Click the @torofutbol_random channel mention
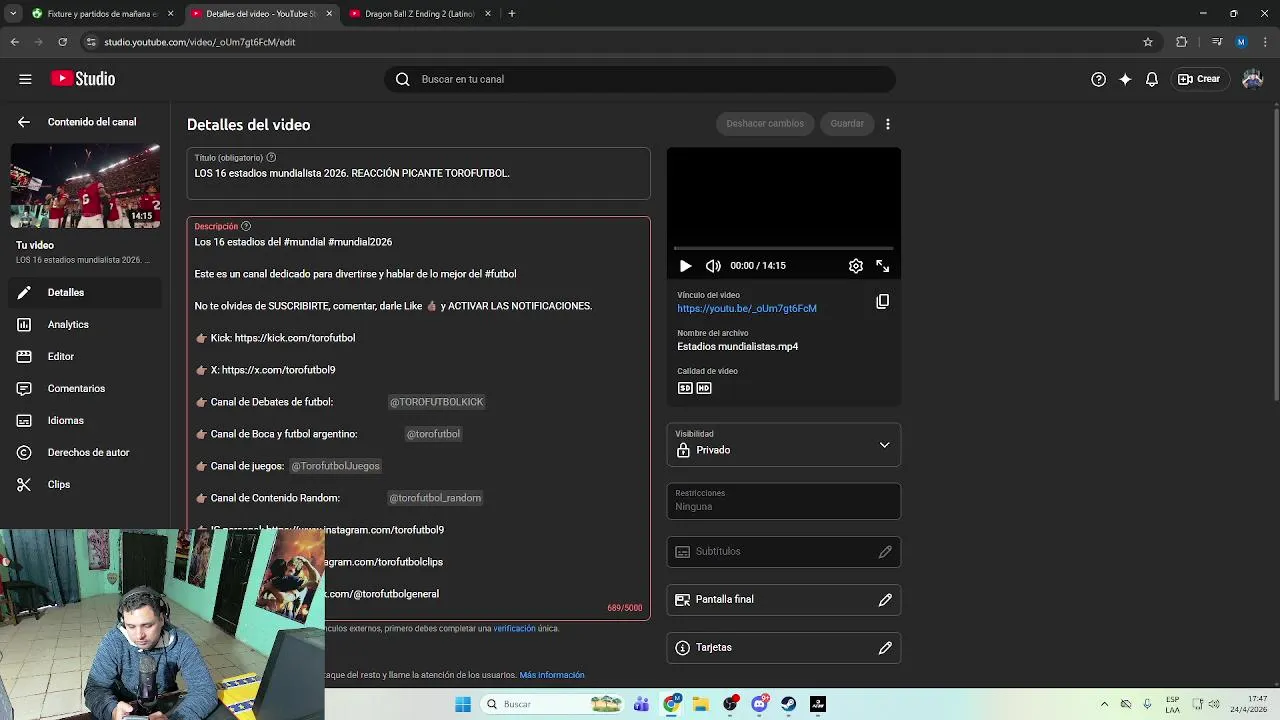Screen dimensions: 1280x720 pyautogui.click(x=435, y=498)
